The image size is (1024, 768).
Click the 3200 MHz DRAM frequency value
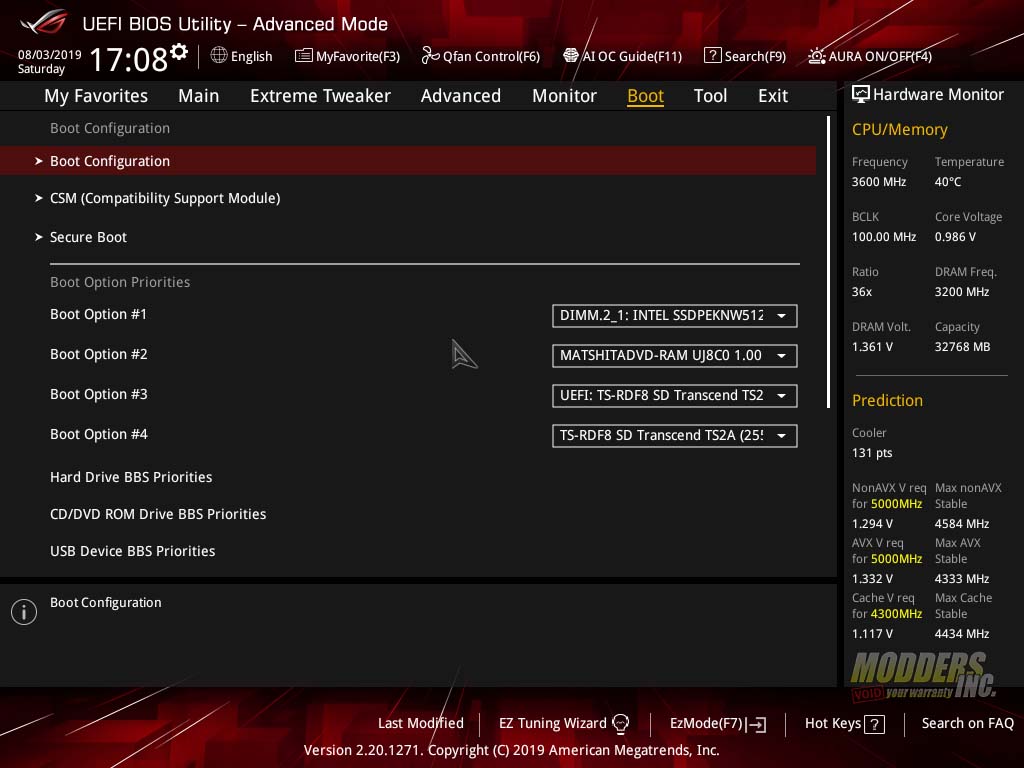(x=961, y=292)
